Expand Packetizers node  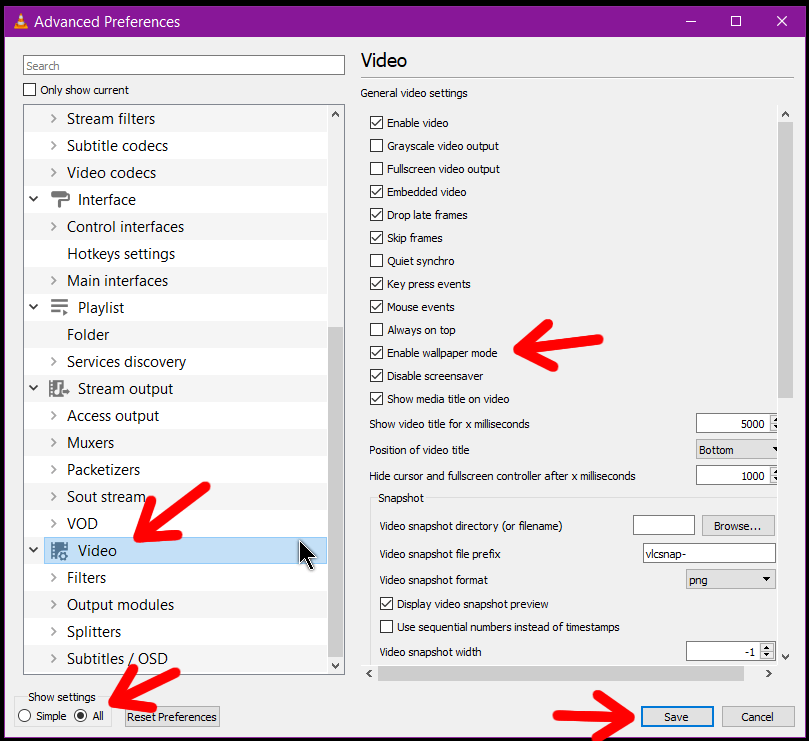[x=53, y=469]
